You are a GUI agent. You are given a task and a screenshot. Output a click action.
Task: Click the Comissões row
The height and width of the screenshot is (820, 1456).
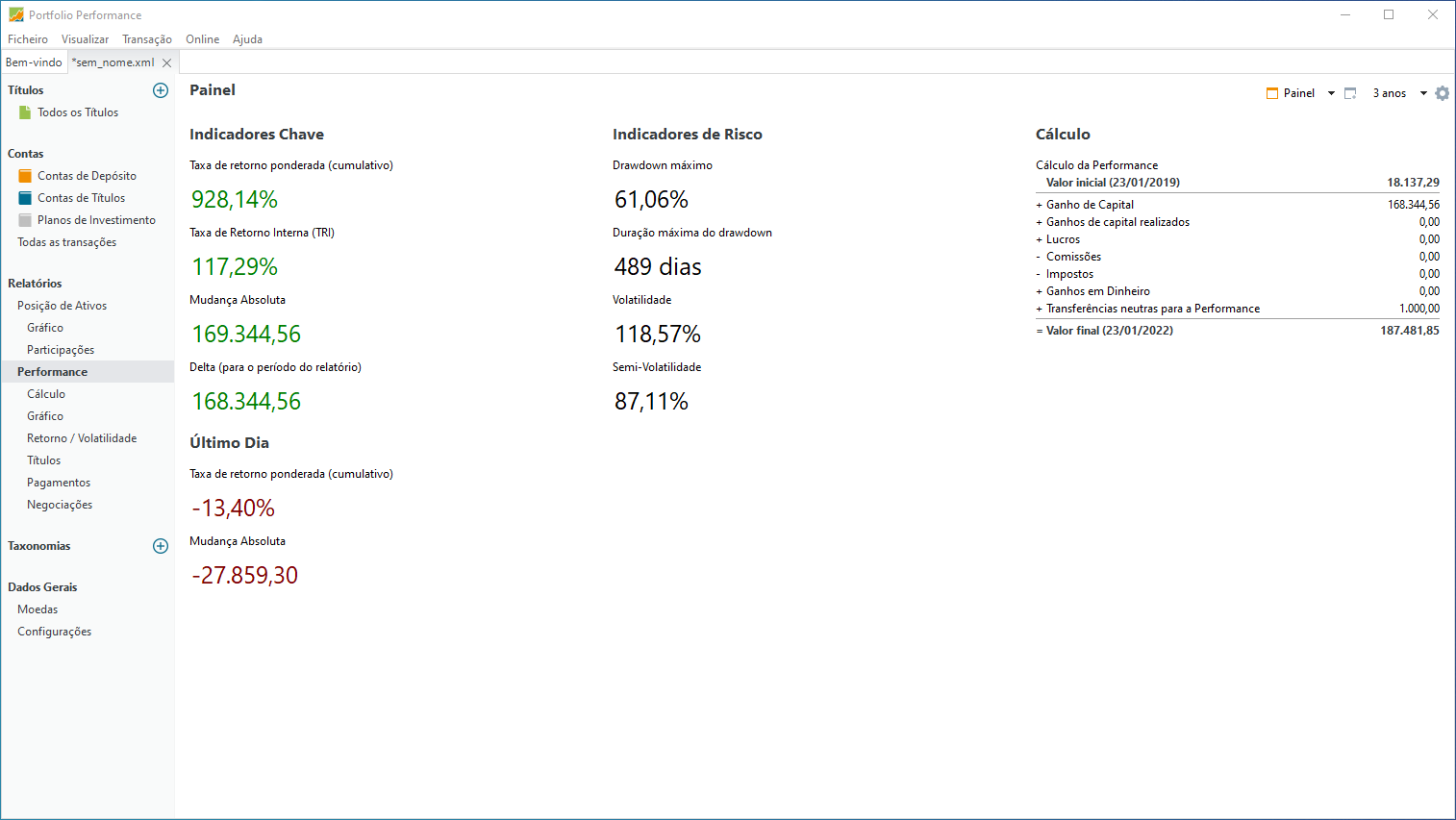tap(1238, 257)
